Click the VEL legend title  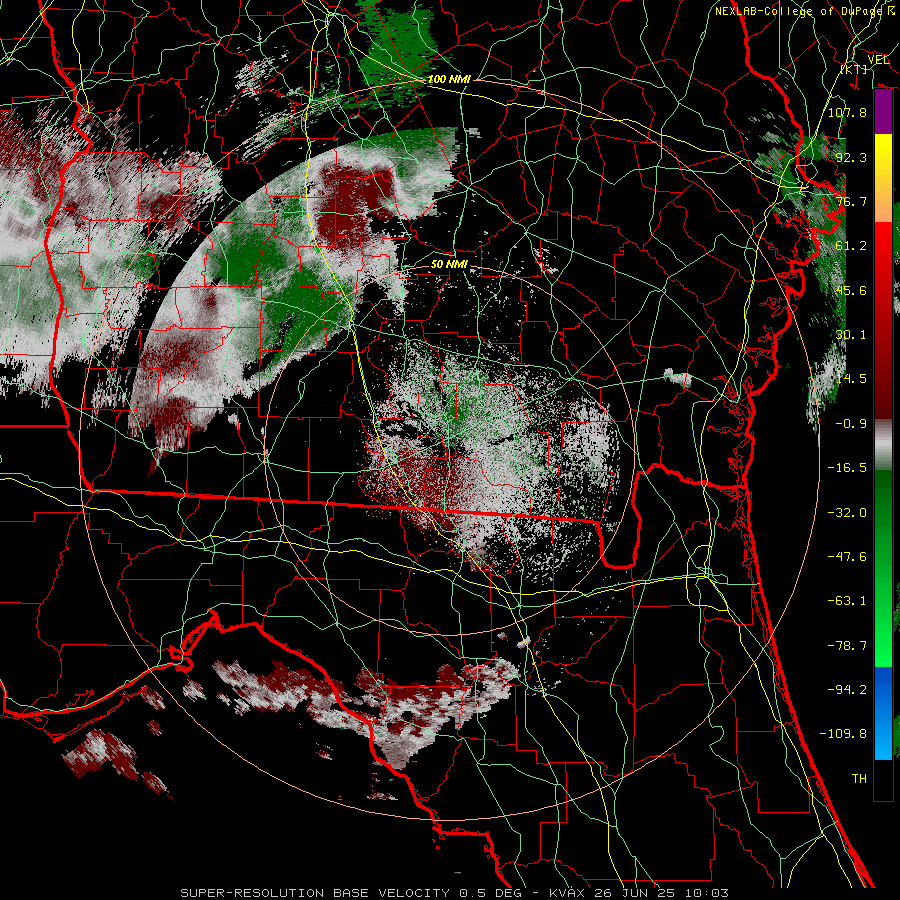[878, 60]
